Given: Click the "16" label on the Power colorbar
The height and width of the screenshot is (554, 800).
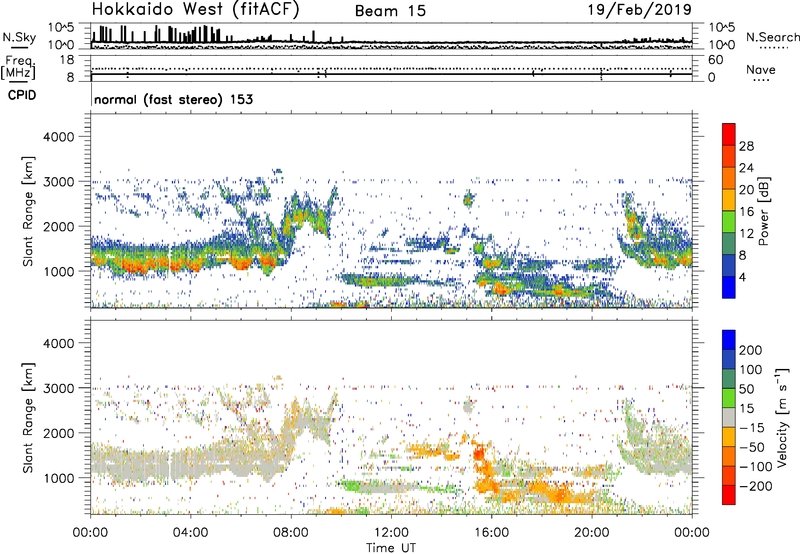Looking at the screenshot, I should 746,211.
